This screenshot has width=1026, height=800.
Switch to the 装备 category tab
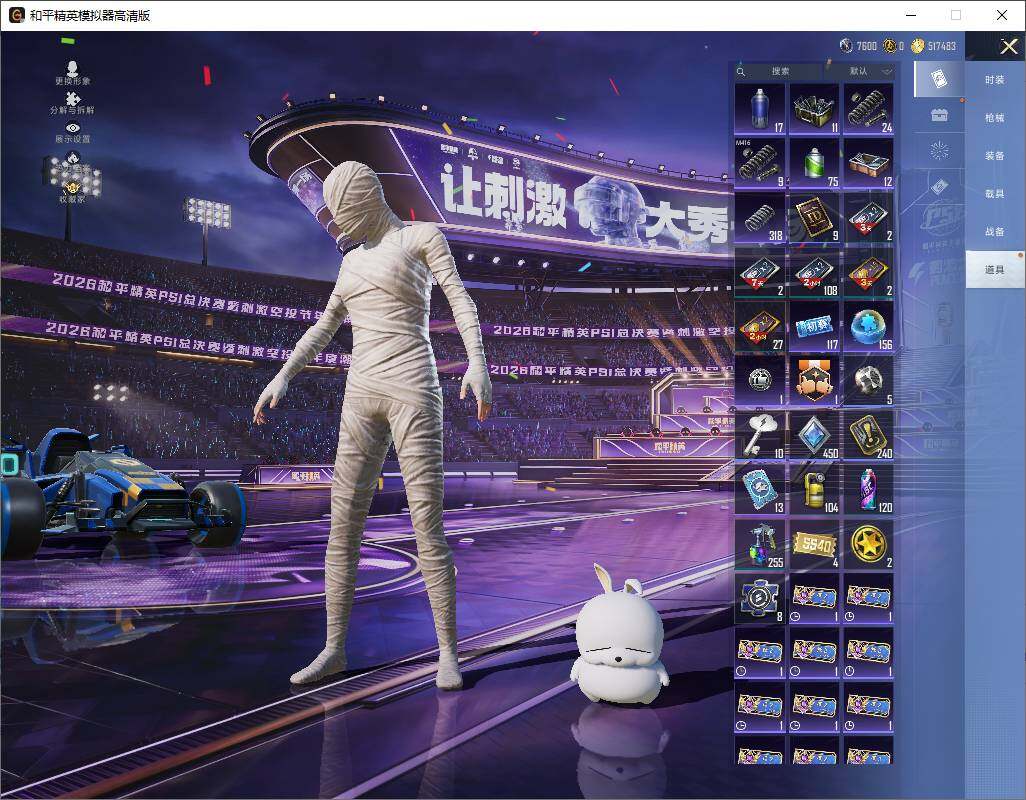coord(995,156)
